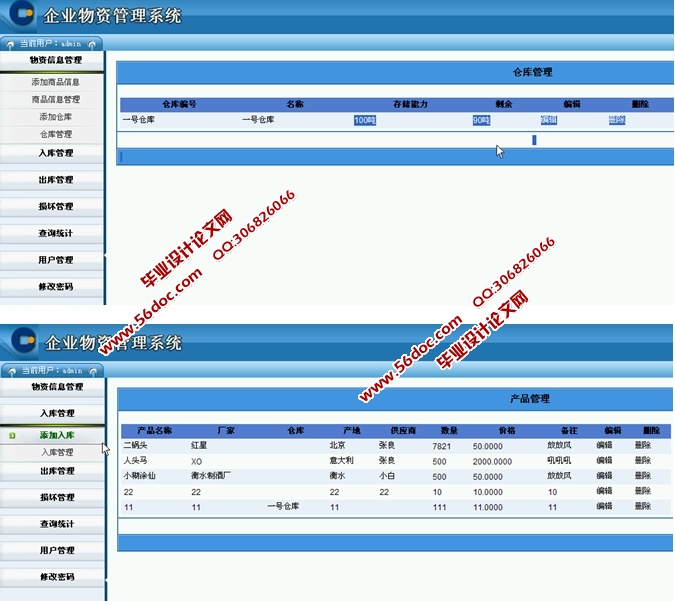Edit the 一号仓库 warehouse row with 100吨
675x605 pixels.
[x=549, y=120]
